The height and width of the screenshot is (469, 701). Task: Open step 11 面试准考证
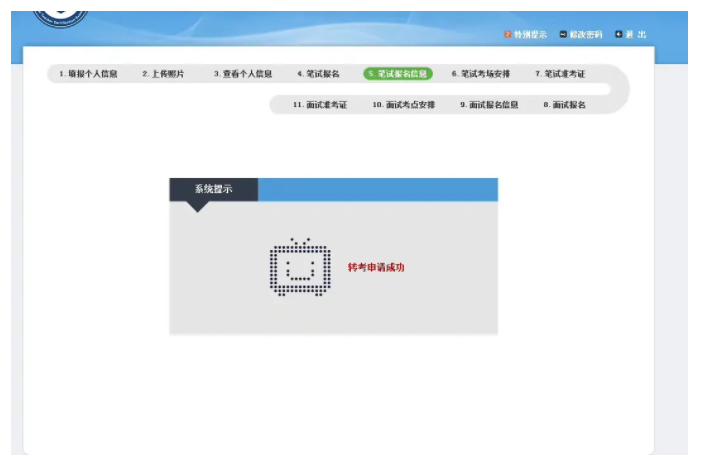click(320, 105)
